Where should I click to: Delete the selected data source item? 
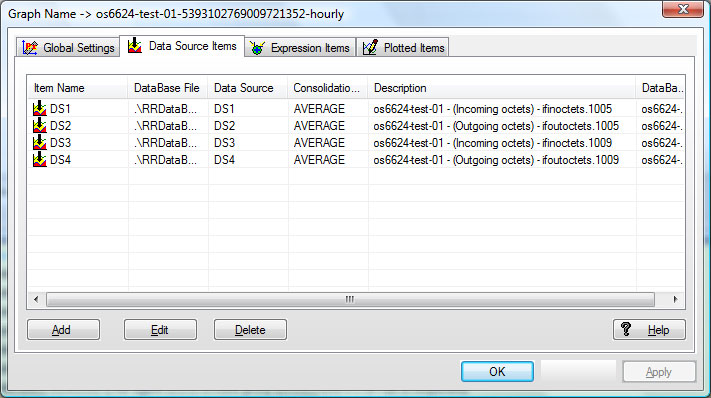coord(250,330)
